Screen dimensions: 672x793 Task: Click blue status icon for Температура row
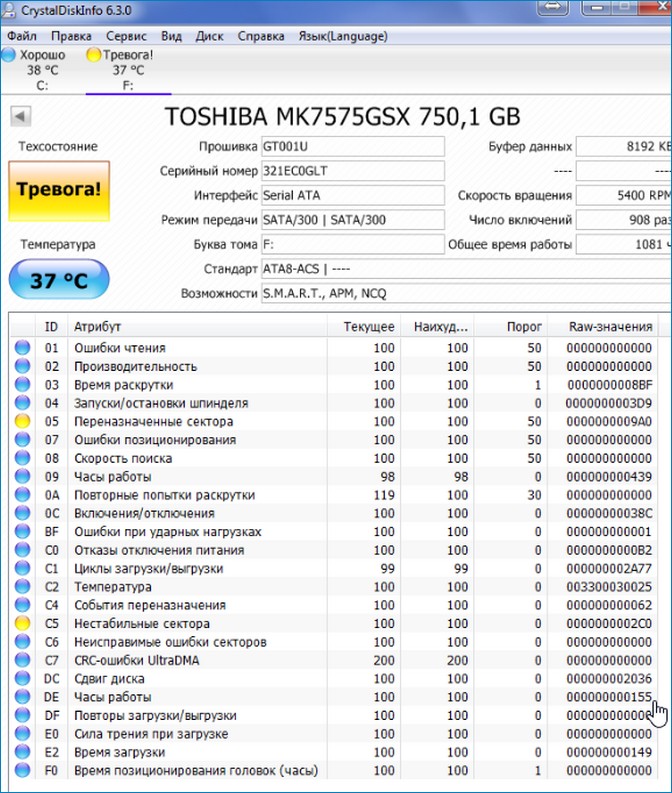click(23, 587)
